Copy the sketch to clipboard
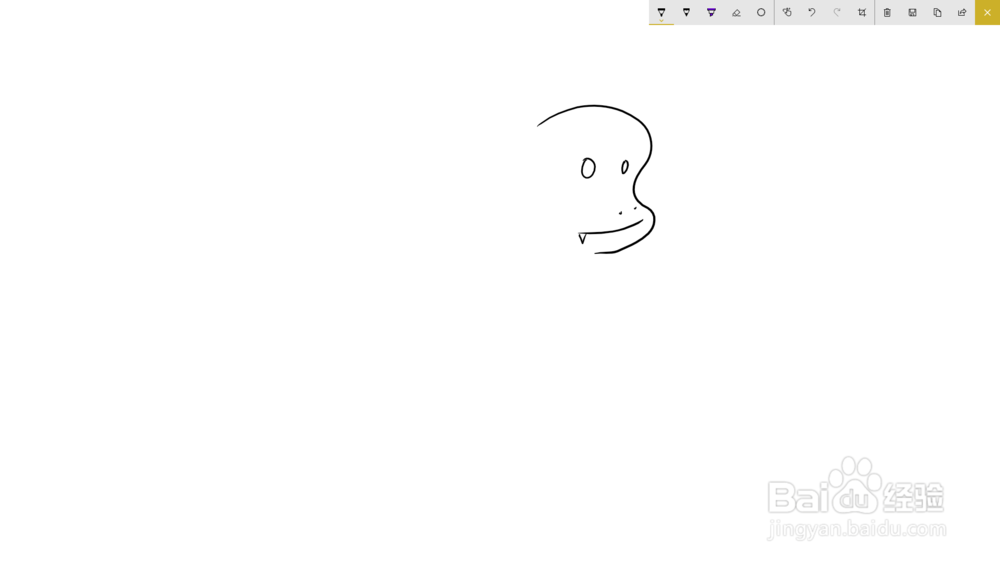The height and width of the screenshot is (563, 1000). [938, 12]
